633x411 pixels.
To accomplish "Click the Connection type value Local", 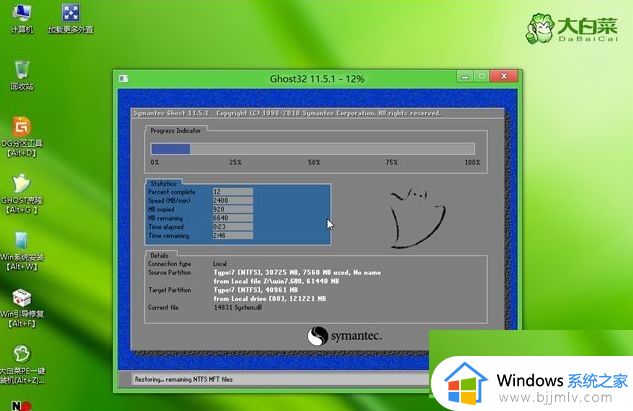I will pos(220,264).
